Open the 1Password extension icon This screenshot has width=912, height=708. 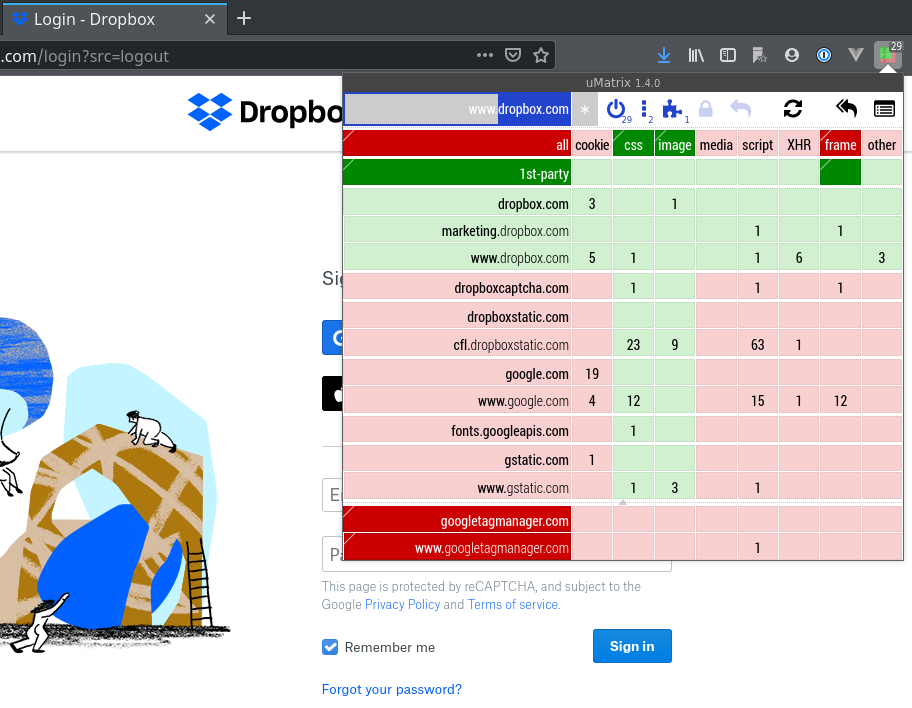point(824,55)
